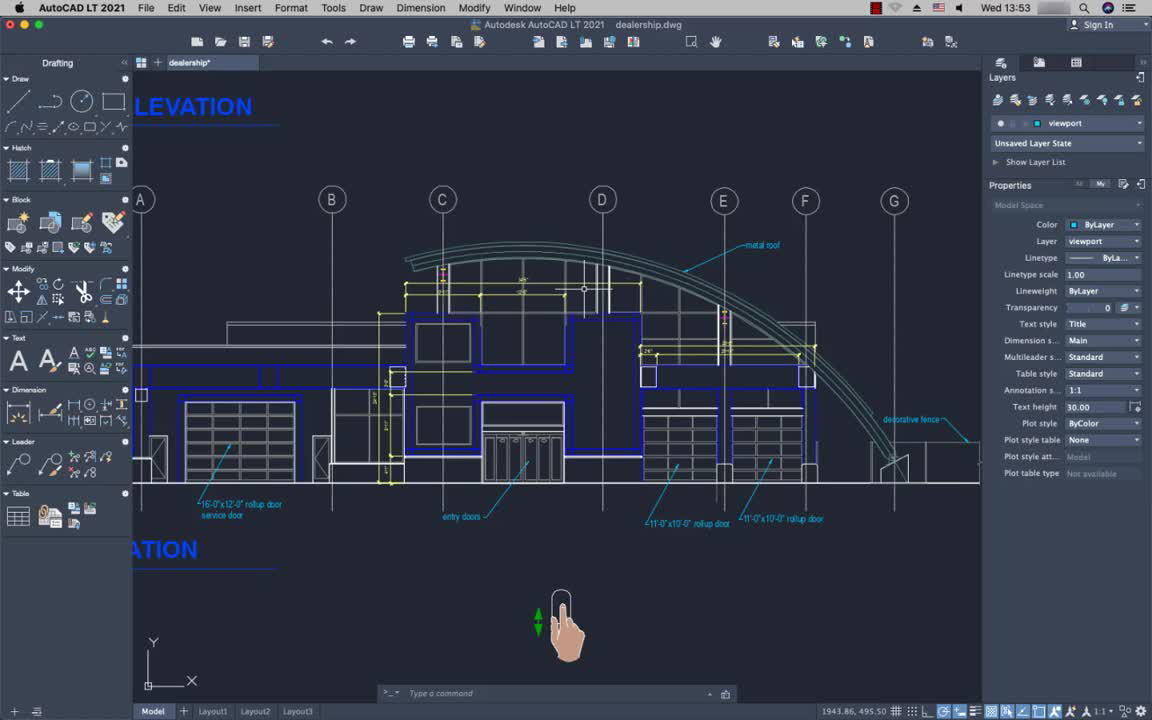Click the Pan hand icon in toolbar

coord(715,42)
